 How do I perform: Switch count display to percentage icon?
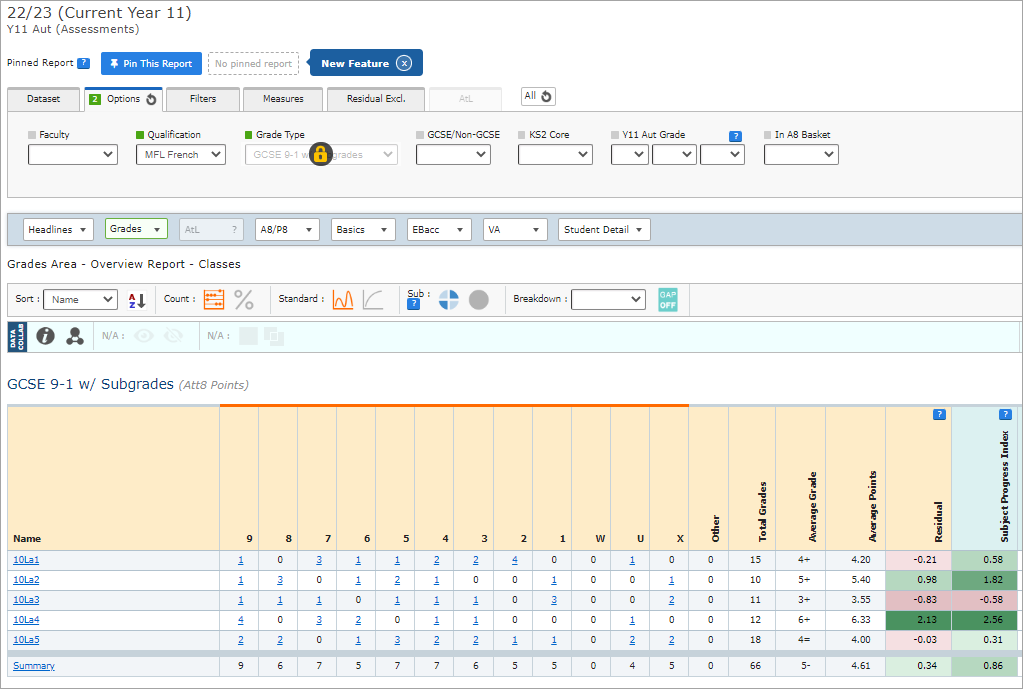pyautogui.click(x=244, y=299)
